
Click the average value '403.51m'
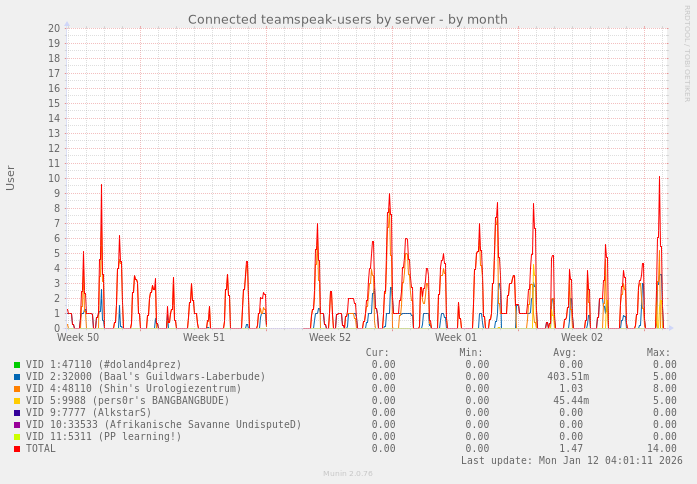coord(568,377)
